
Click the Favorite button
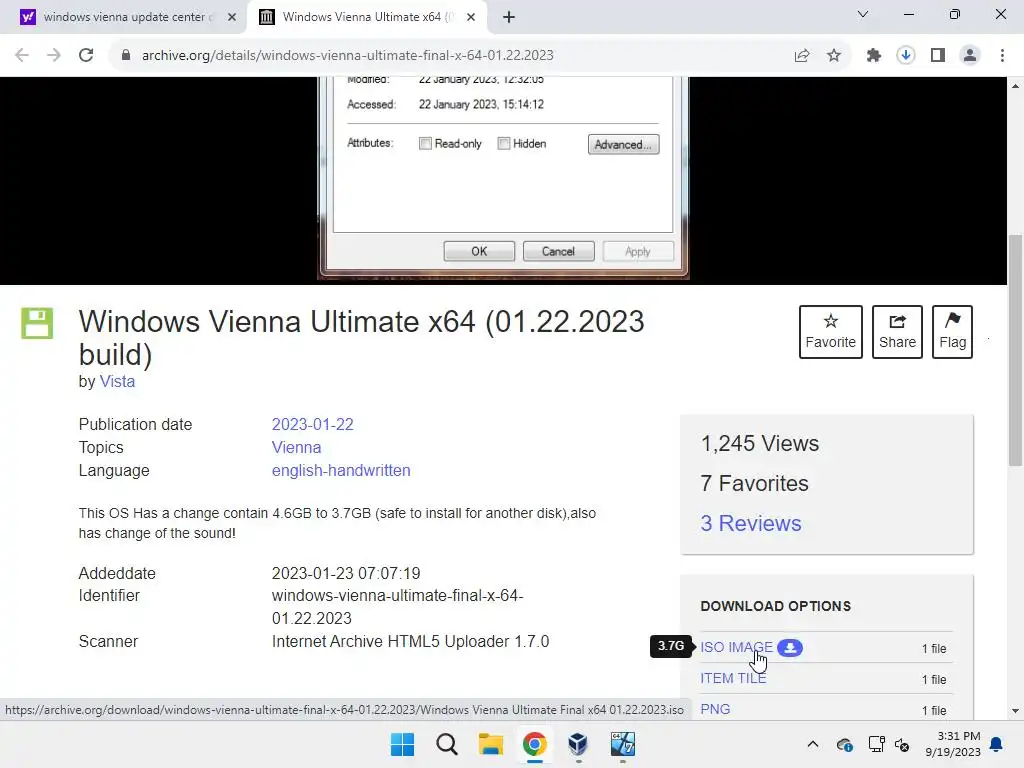click(x=831, y=332)
